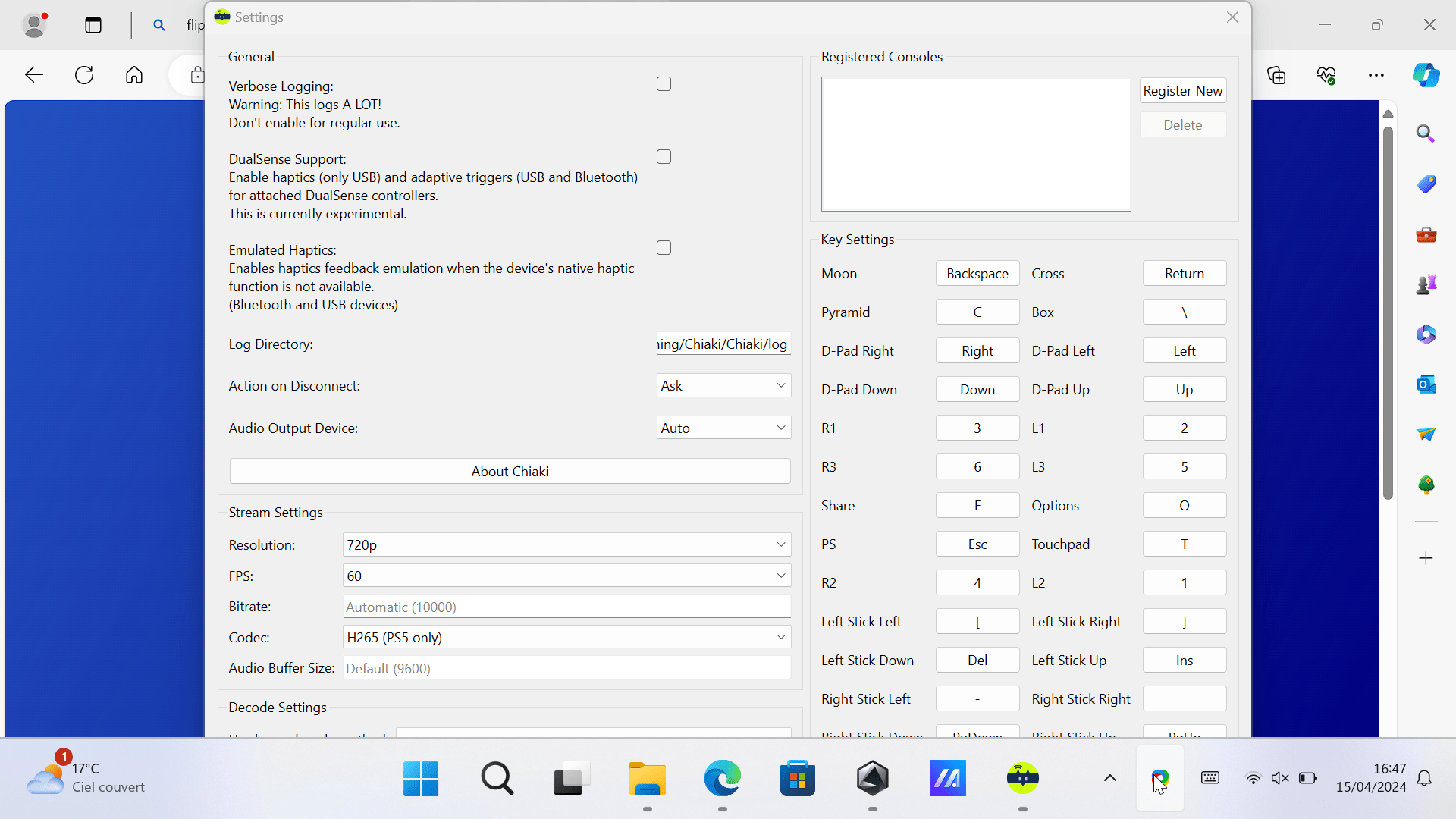Change the D-Pad Right key binding
Screen dimensions: 1456x819
pos(977,351)
